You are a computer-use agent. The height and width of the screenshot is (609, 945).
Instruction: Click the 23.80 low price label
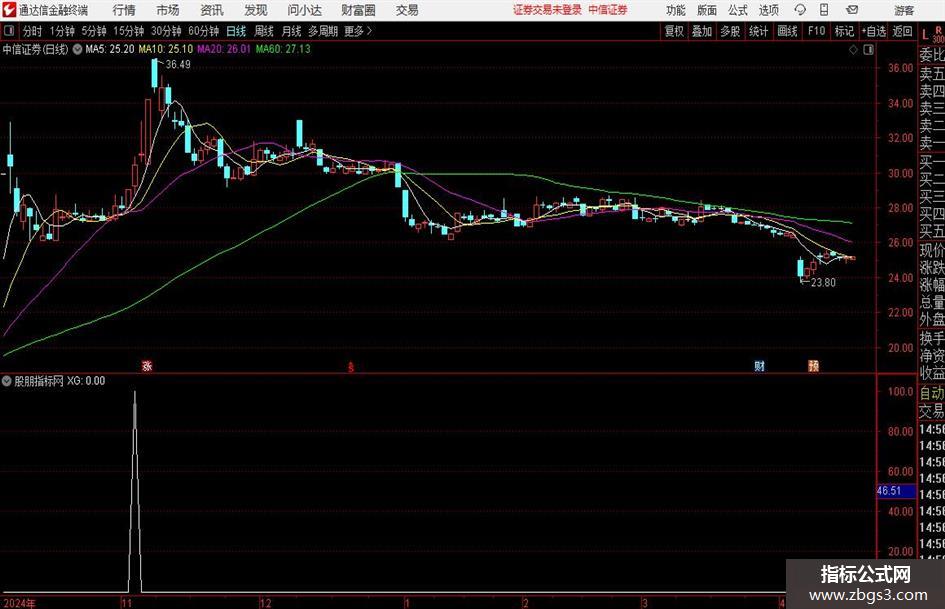(x=823, y=283)
